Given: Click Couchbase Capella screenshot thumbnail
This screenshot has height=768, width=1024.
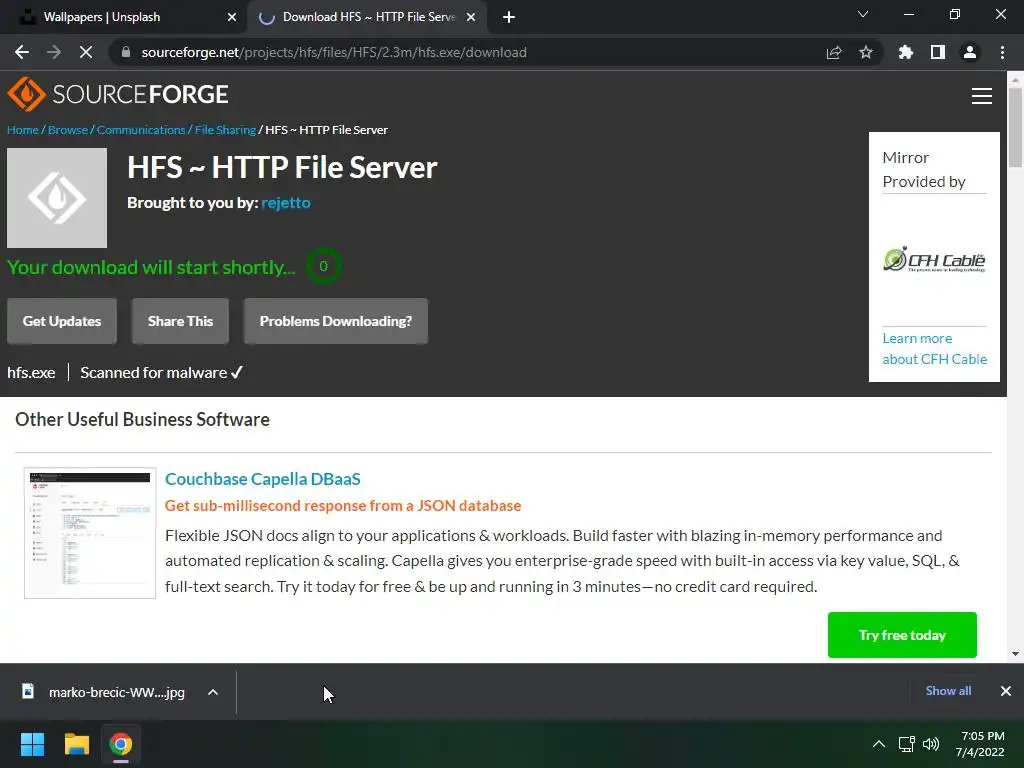Looking at the screenshot, I should click(x=90, y=533).
